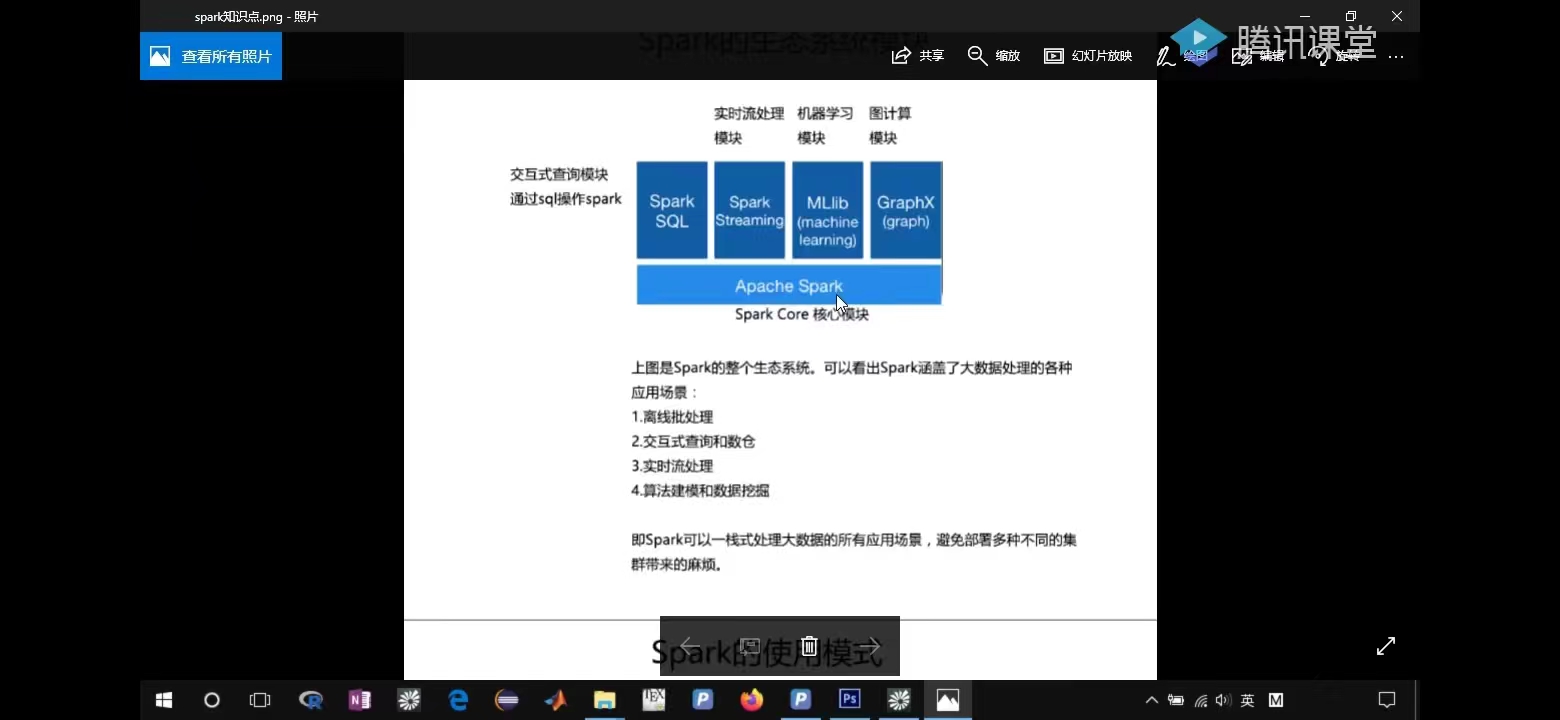Open the volume speaker tray icon
1560x720 pixels.
tap(1223, 700)
